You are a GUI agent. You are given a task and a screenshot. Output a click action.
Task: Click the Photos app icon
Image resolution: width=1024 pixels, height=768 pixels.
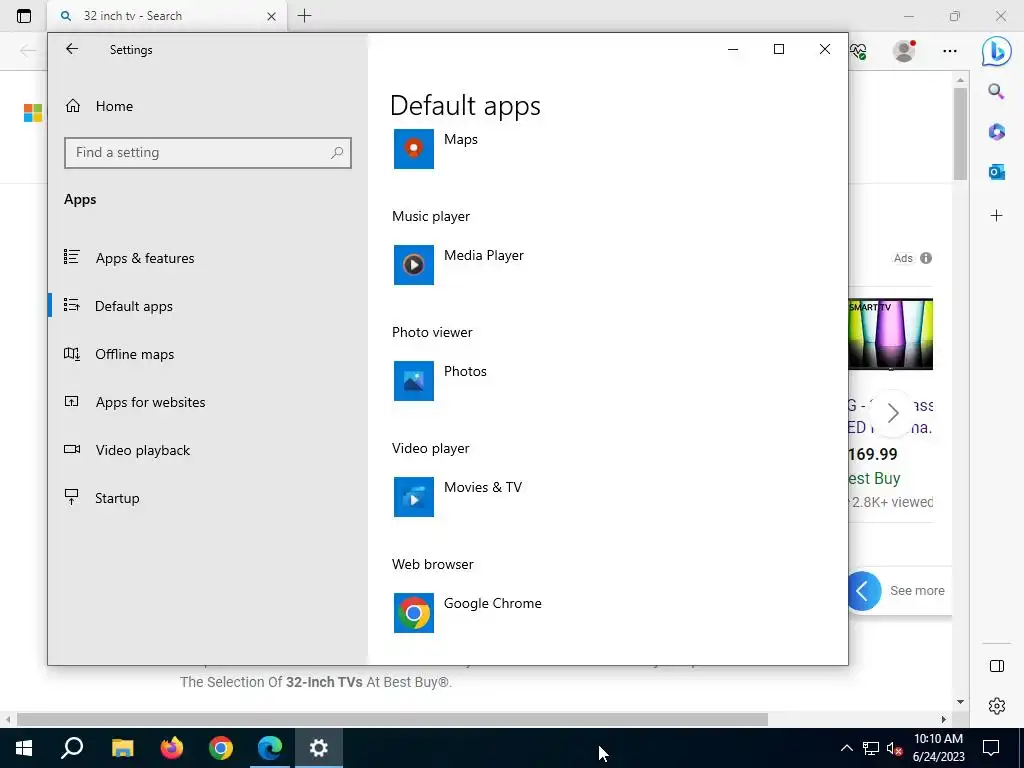[413, 381]
